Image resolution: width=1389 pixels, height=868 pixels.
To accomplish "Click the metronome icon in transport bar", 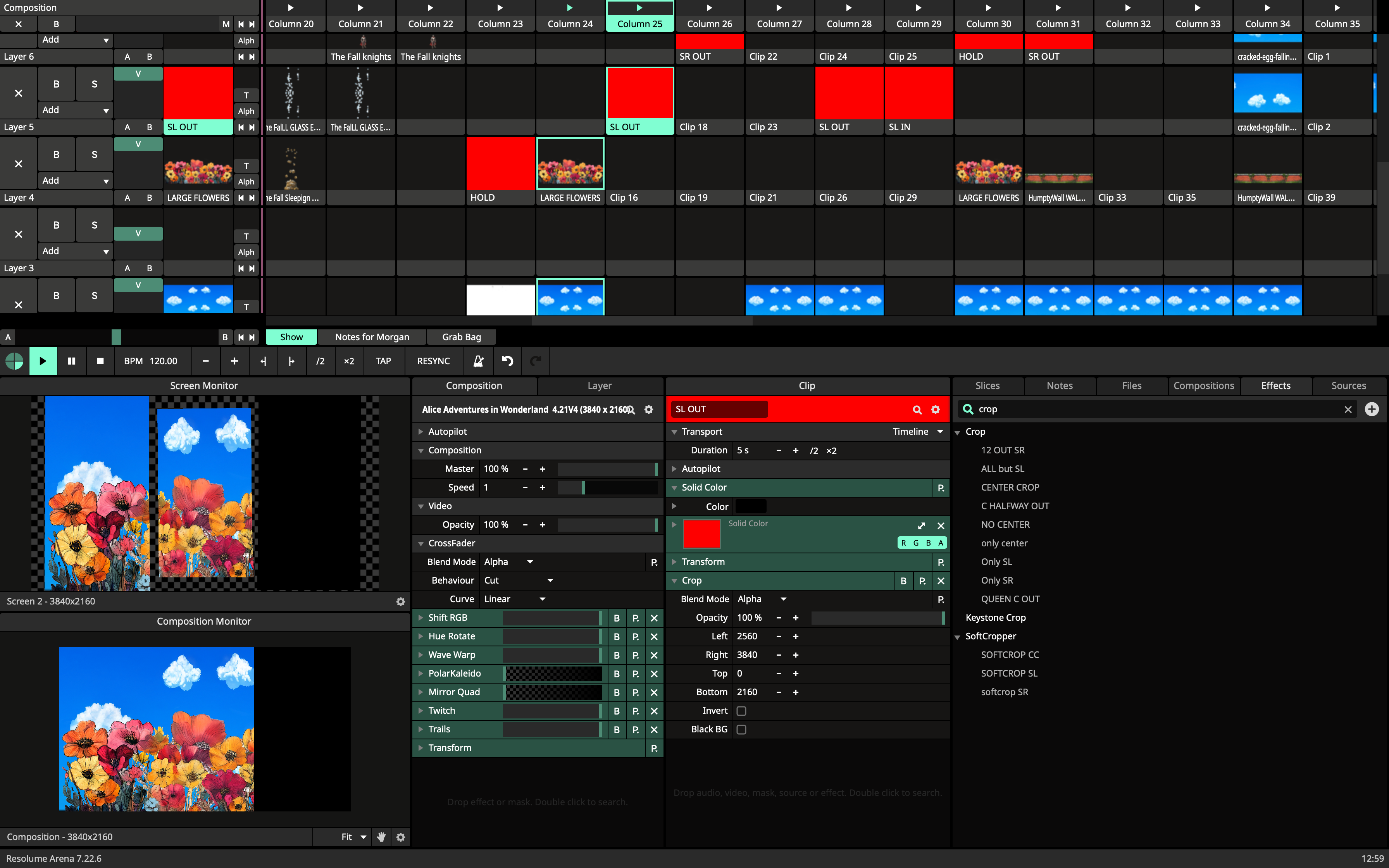I will click(x=478, y=361).
